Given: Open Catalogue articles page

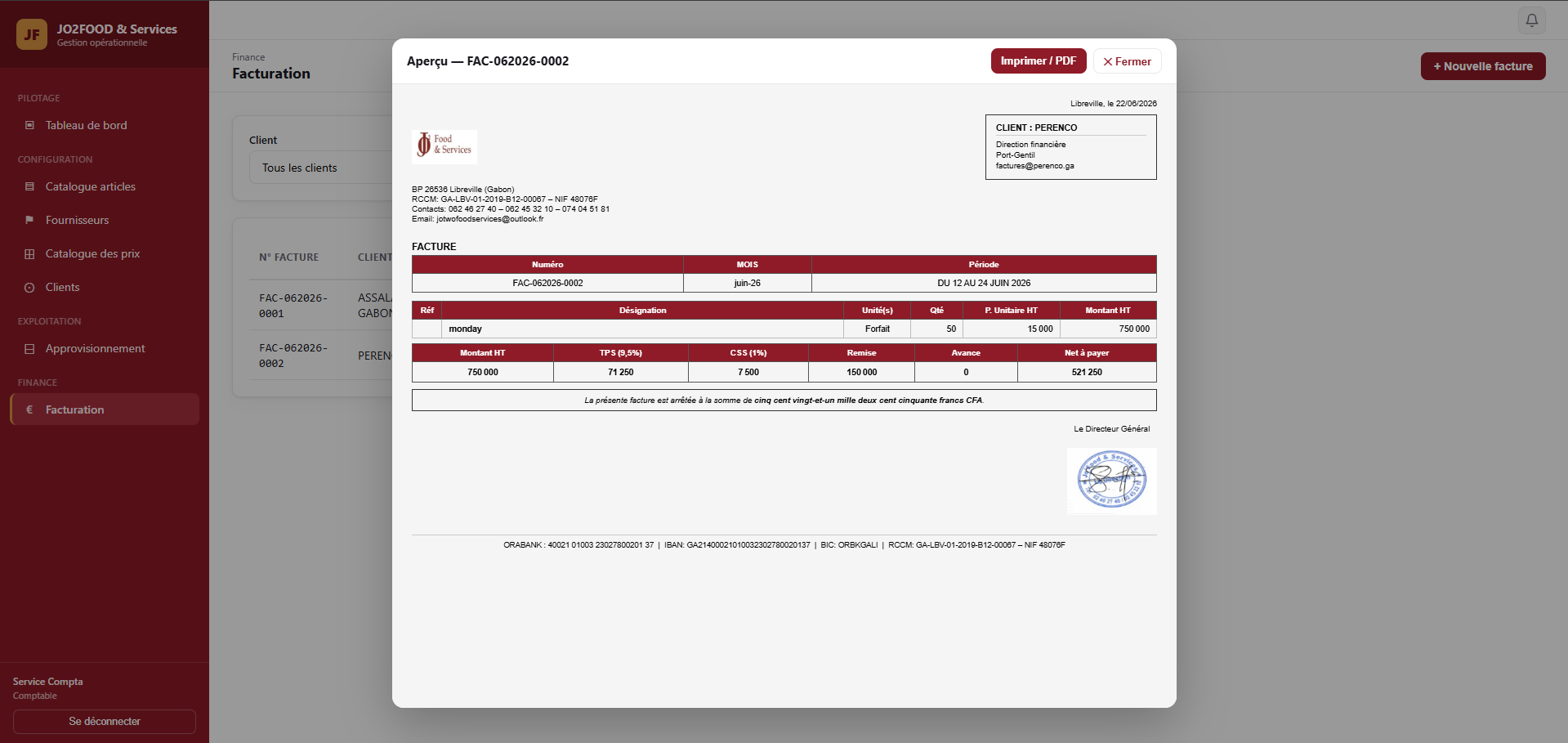Looking at the screenshot, I should tap(105, 186).
